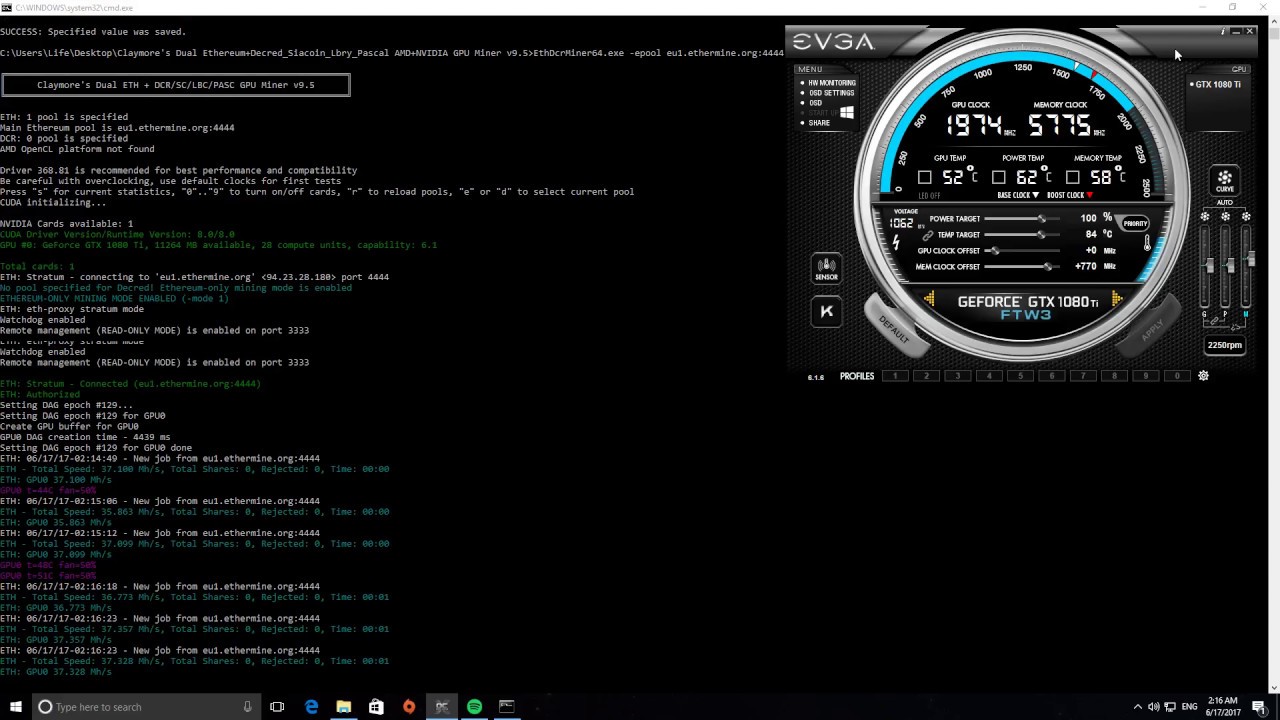Image resolution: width=1280 pixels, height=720 pixels.
Task: Select Share menu item
Action: pos(819,123)
